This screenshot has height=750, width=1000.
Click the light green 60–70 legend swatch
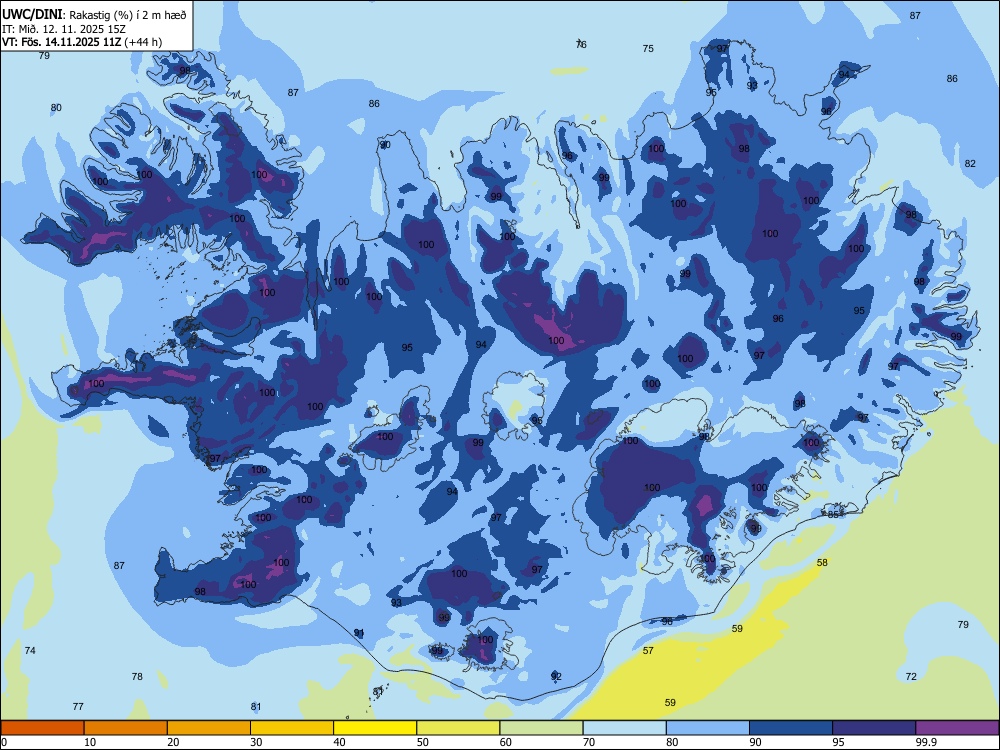541,728
